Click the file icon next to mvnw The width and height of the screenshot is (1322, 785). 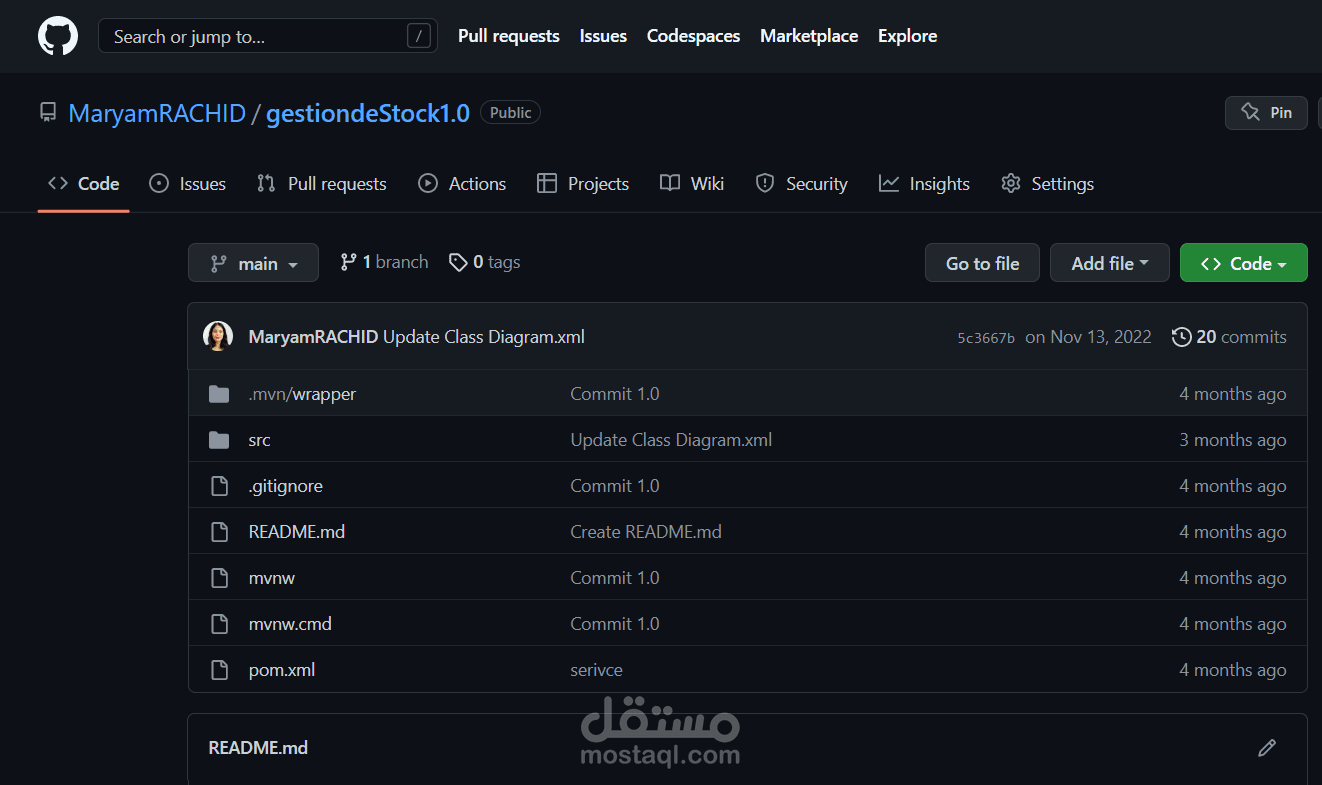coord(219,578)
